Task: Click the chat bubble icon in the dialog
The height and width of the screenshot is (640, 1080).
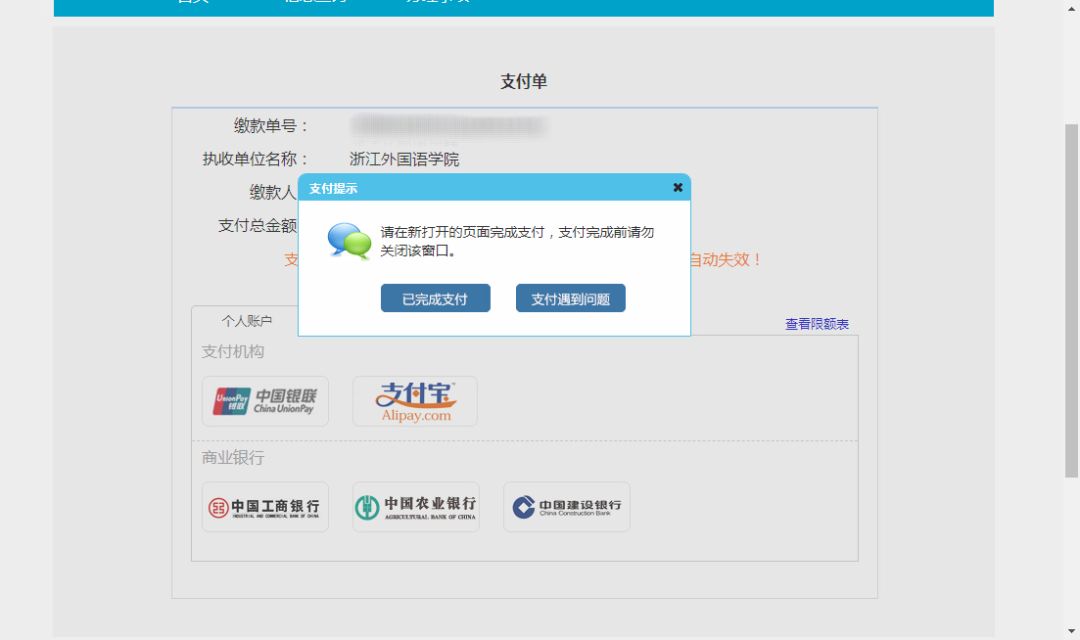Action: click(x=349, y=242)
